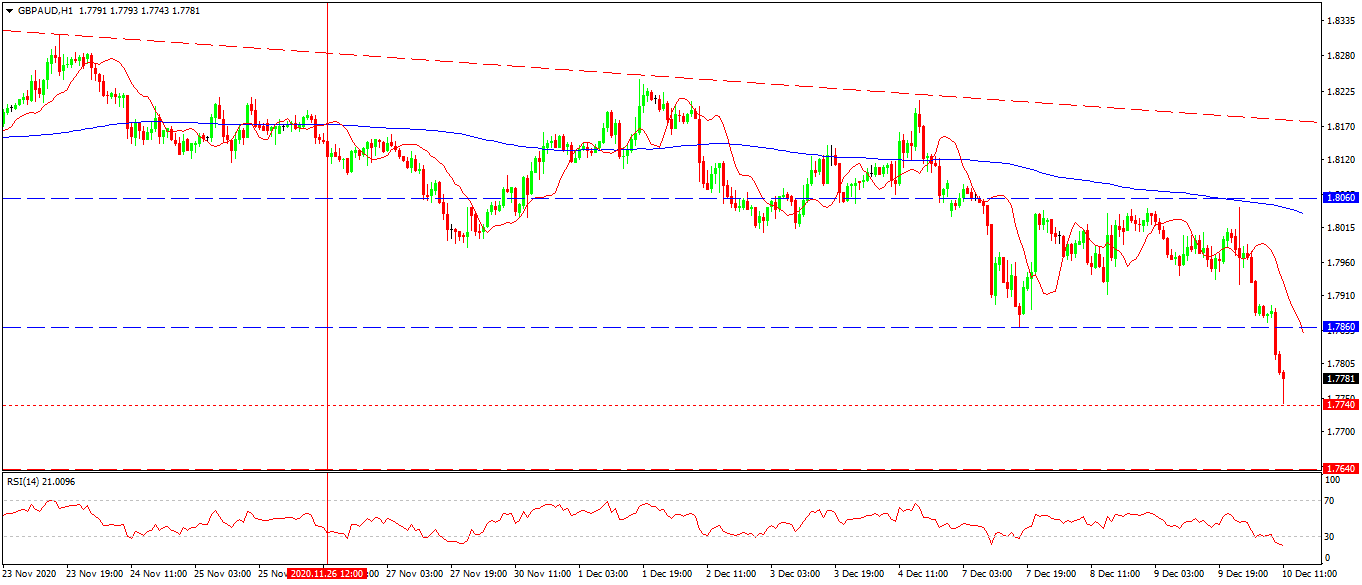
Task: Select the blue 1.7860 price label
Action: click(1339, 327)
